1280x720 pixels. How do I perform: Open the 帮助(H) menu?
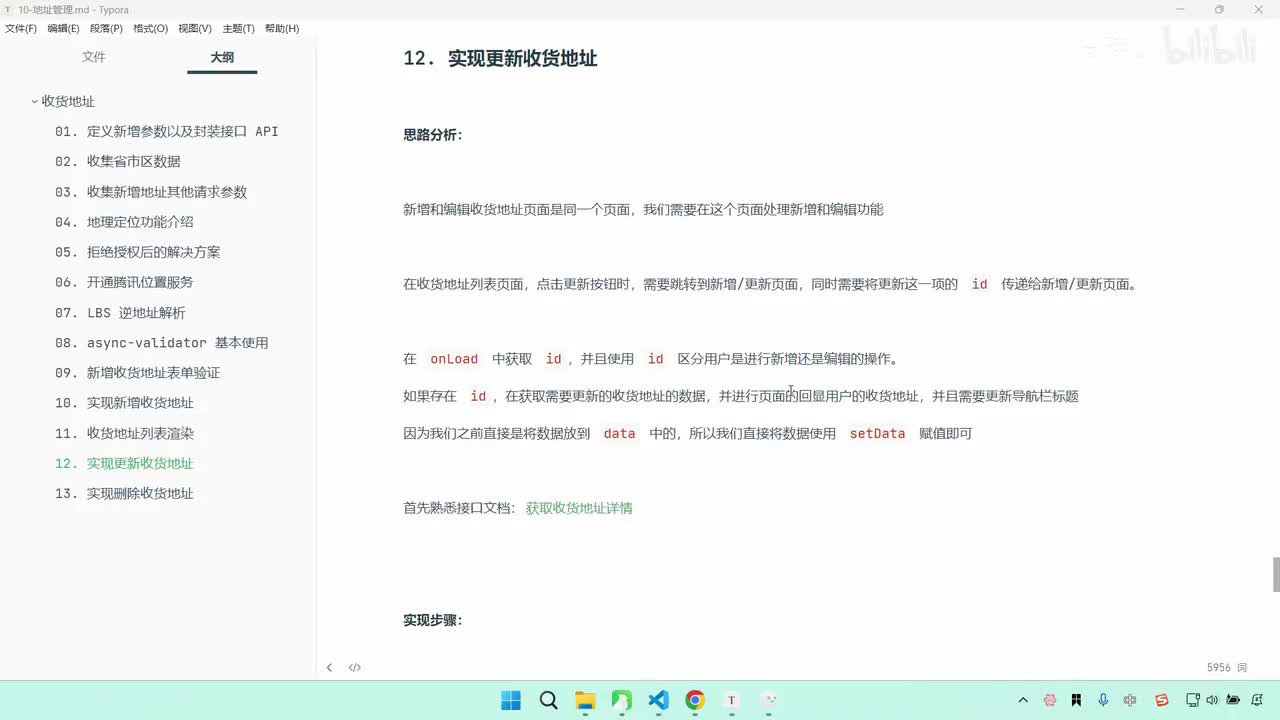point(282,28)
